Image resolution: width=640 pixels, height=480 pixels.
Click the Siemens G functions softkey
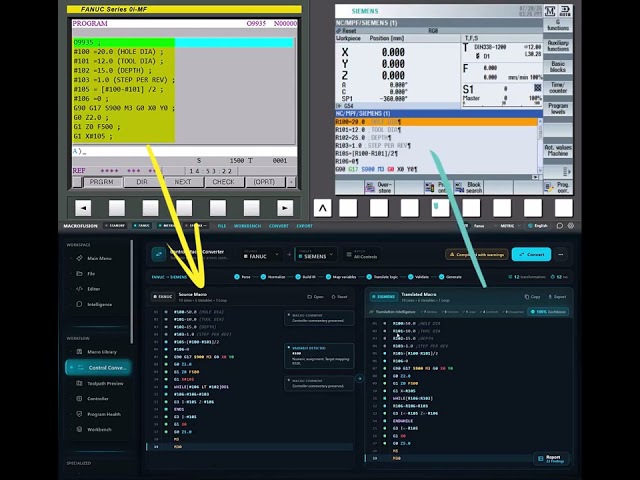pyautogui.click(x=558, y=25)
